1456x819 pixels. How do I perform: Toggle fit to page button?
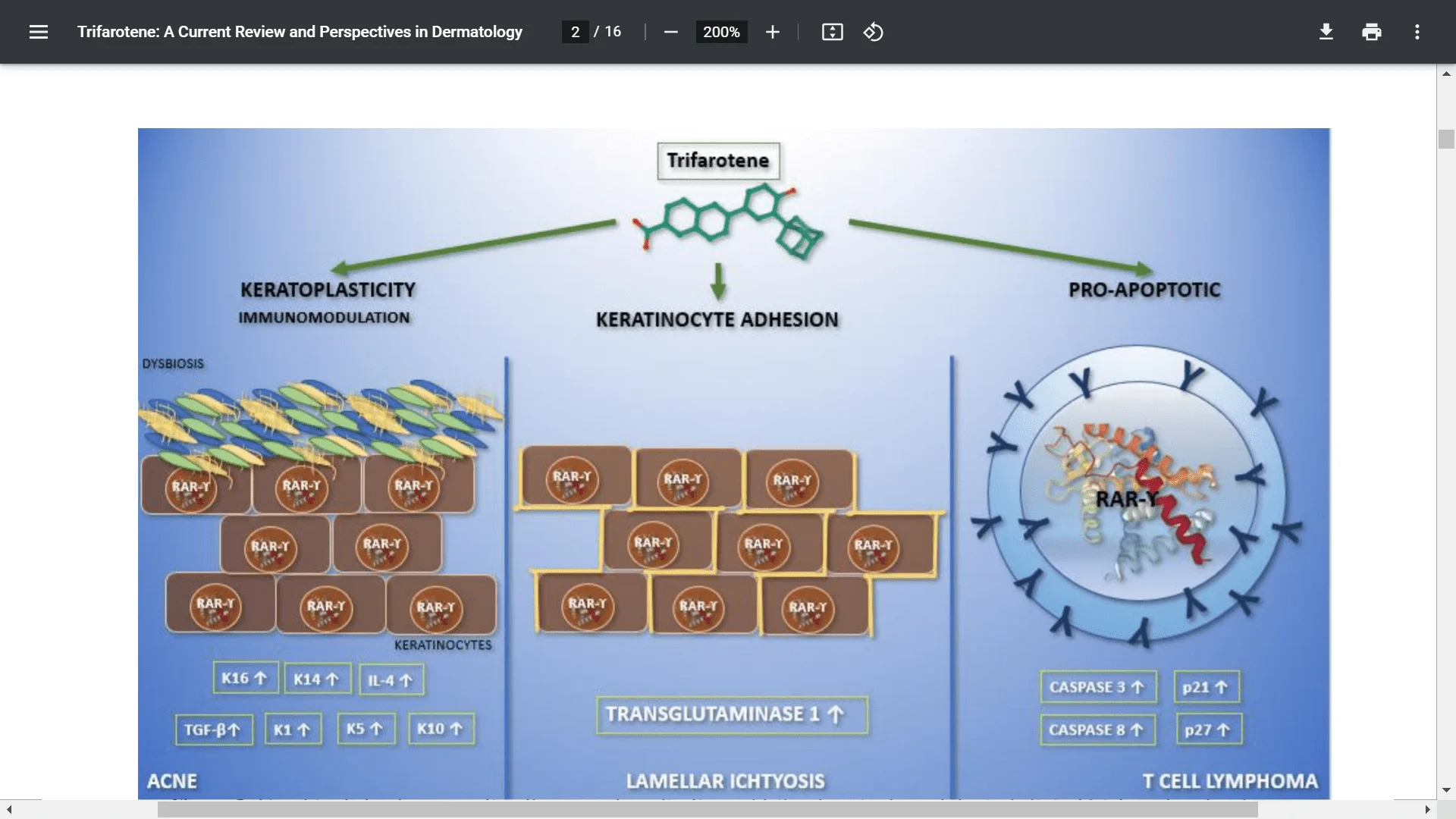[x=832, y=32]
